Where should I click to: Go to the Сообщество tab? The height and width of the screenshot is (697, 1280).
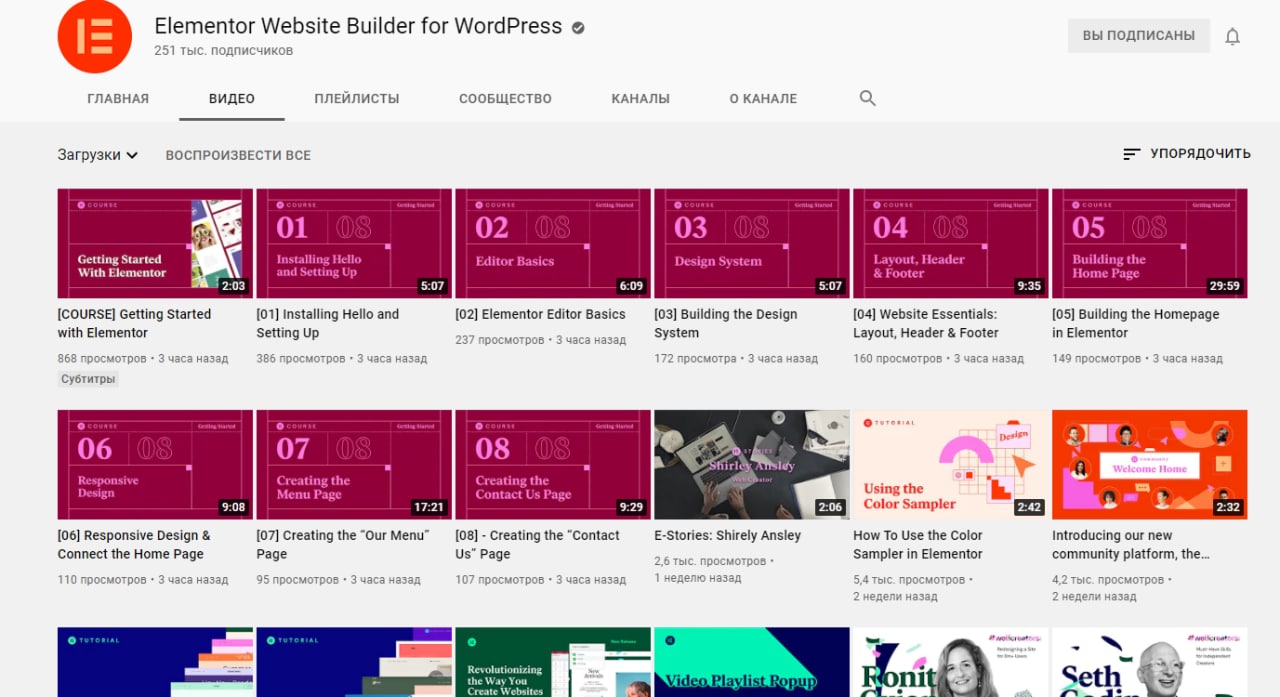pyautogui.click(x=505, y=98)
